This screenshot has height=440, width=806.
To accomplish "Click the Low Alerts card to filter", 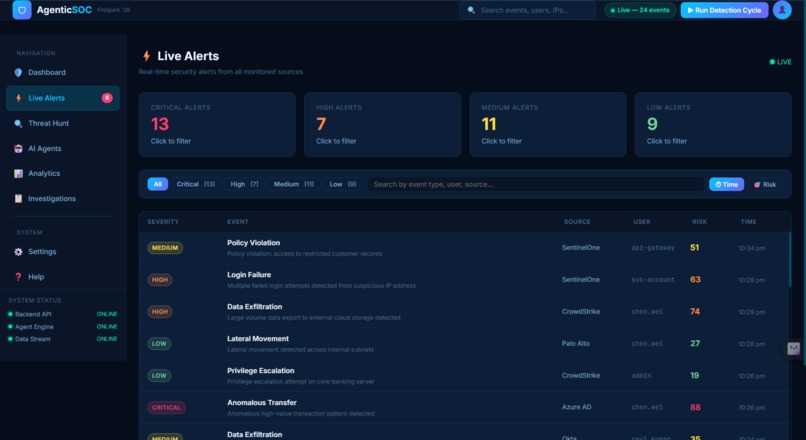I will 713,124.
